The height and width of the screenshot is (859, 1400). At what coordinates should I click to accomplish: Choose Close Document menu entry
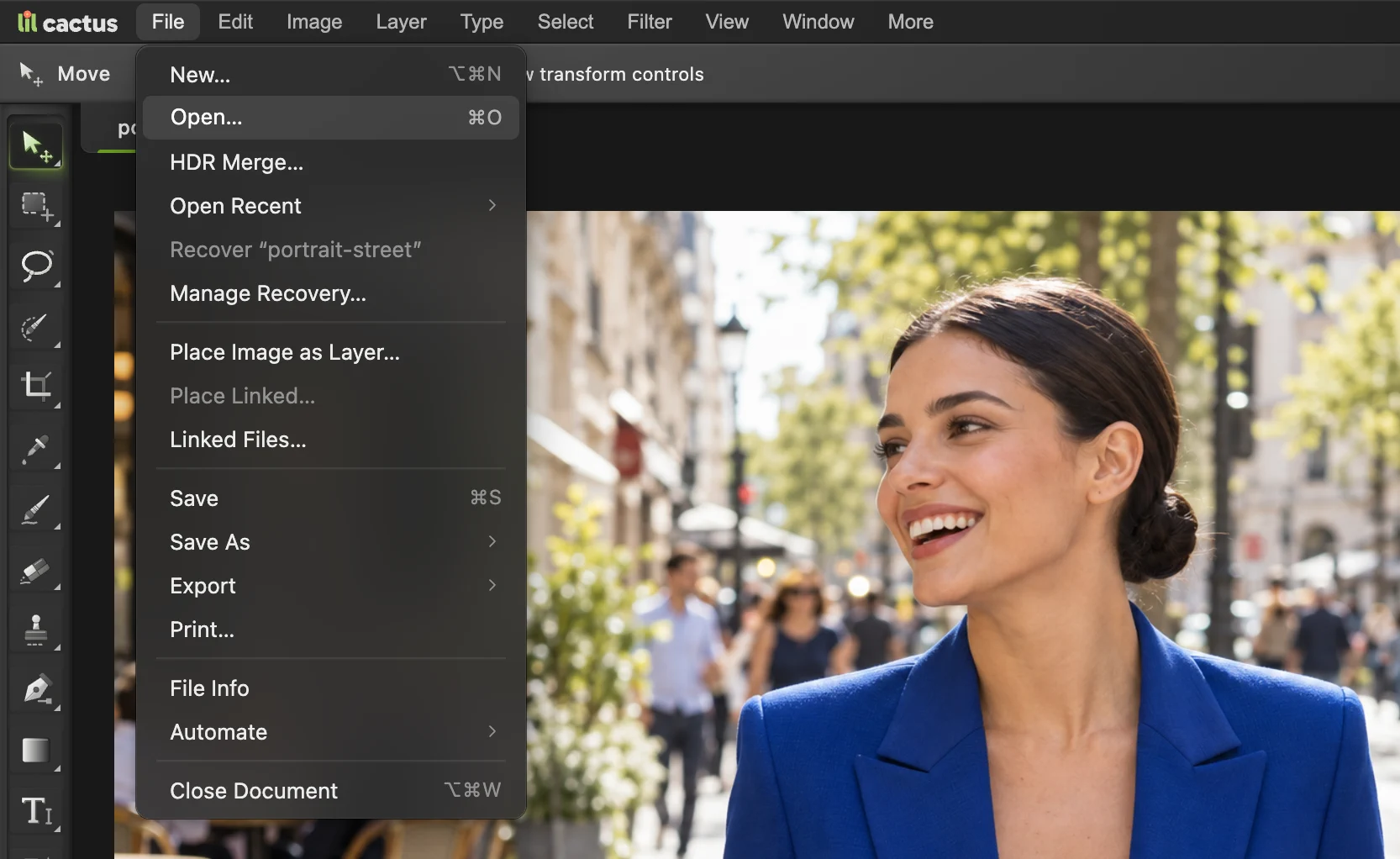331,791
